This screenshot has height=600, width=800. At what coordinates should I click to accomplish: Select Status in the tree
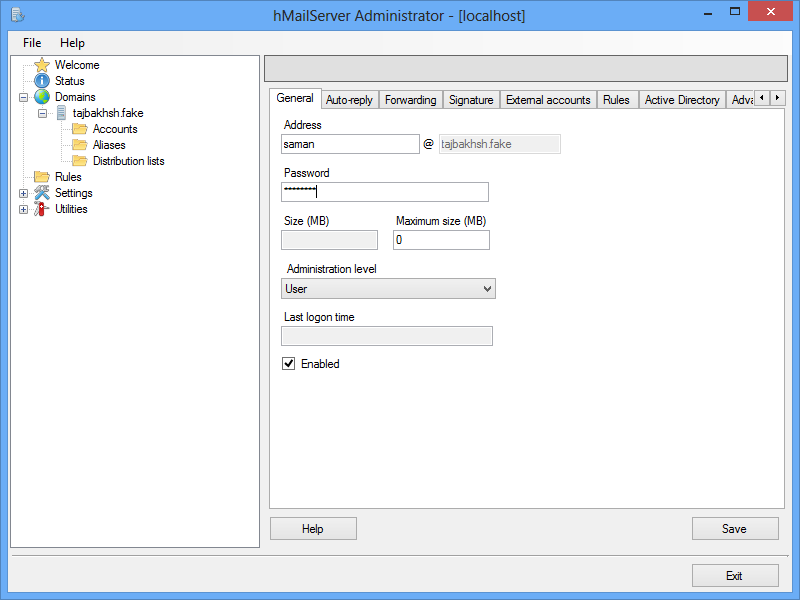point(70,81)
